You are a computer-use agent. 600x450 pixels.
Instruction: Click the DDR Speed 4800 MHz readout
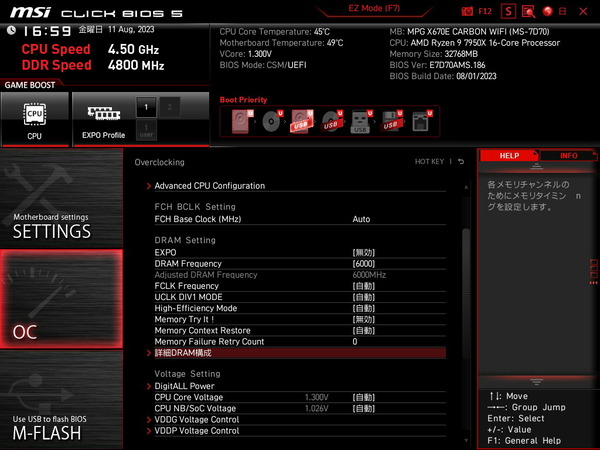tap(93, 65)
